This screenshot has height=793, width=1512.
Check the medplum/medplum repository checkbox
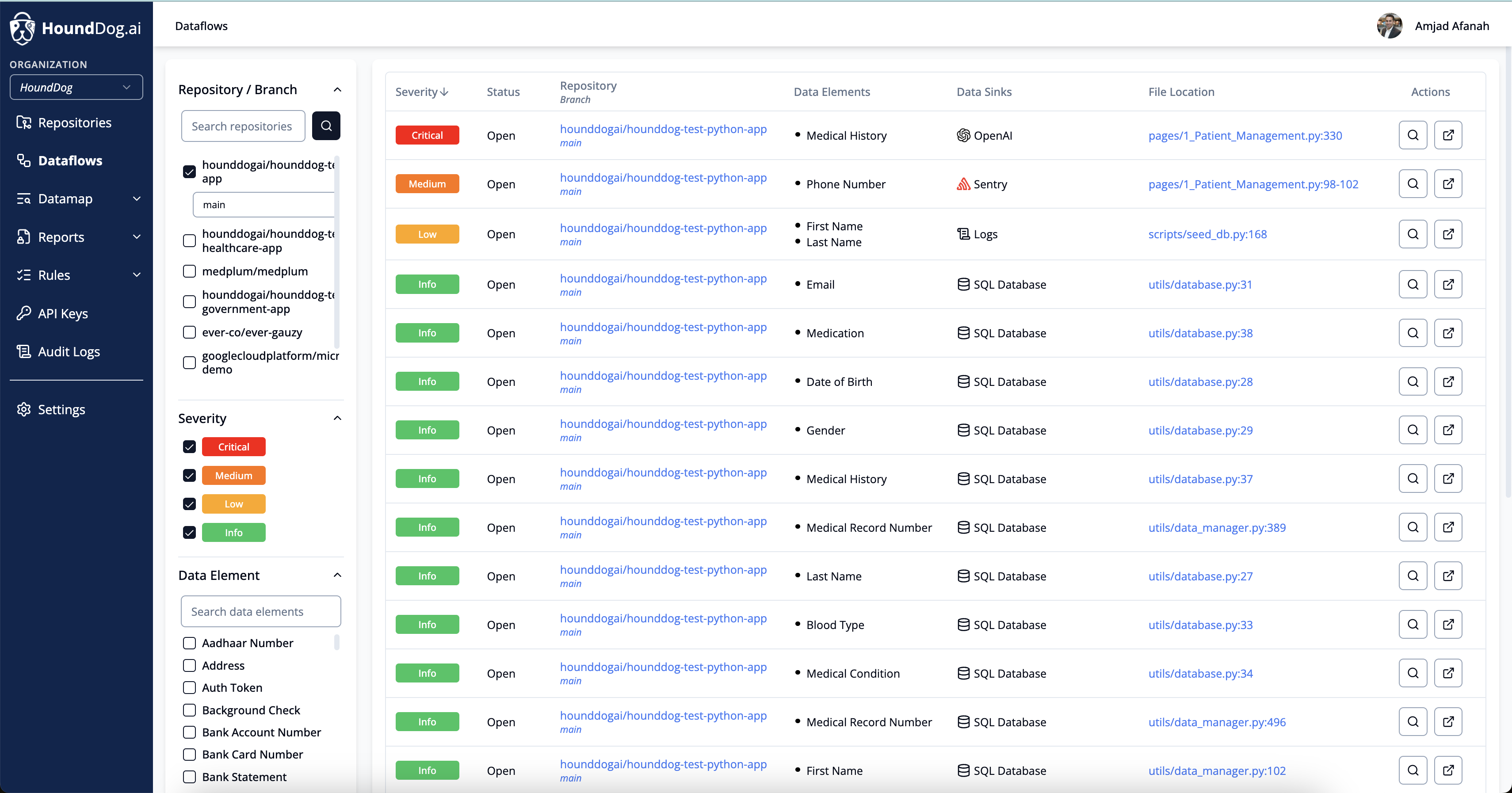(189, 271)
